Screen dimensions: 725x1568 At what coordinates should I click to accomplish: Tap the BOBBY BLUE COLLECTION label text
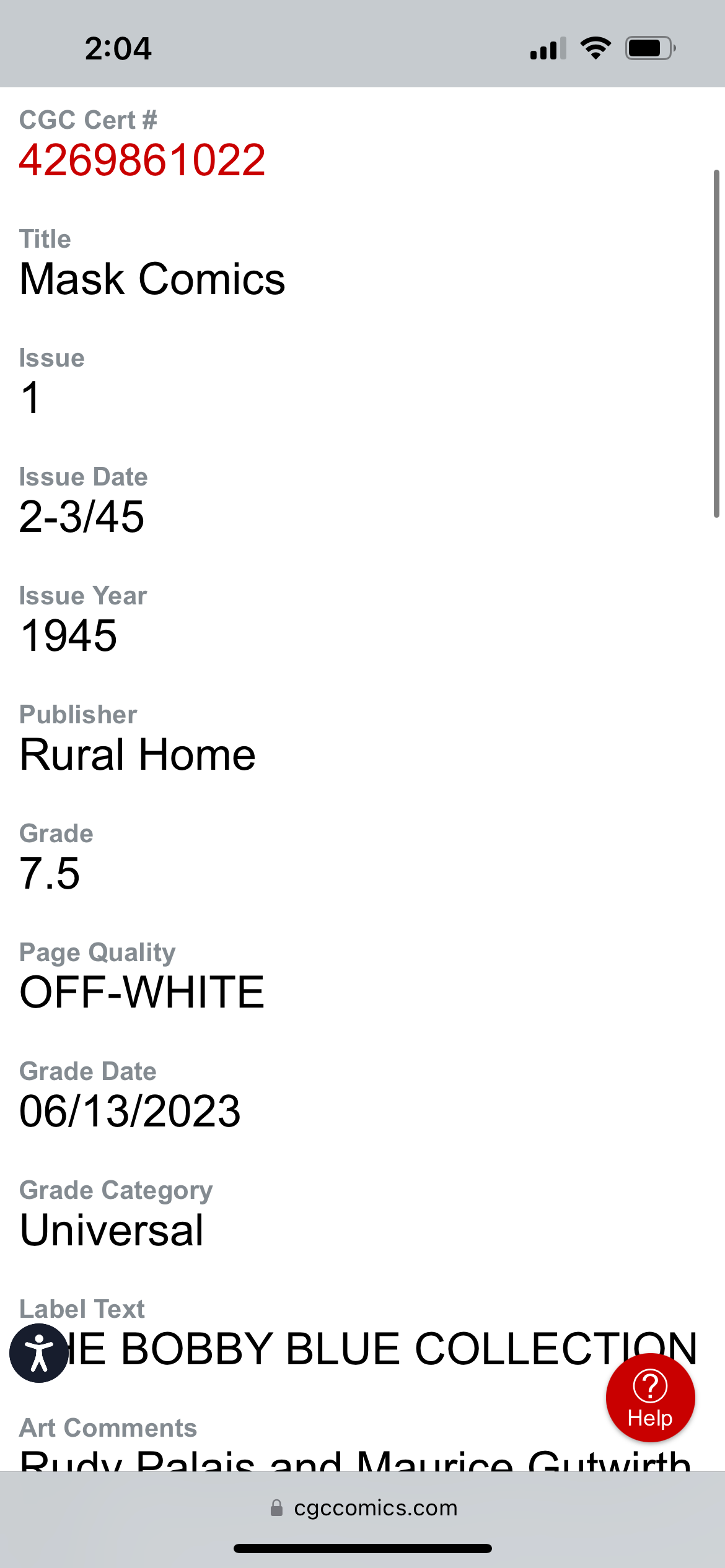click(x=384, y=1349)
